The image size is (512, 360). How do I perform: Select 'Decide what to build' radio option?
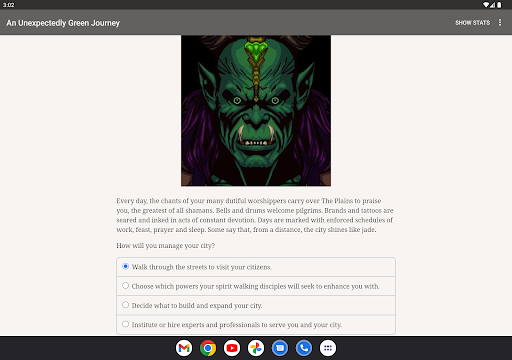pos(256,305)
